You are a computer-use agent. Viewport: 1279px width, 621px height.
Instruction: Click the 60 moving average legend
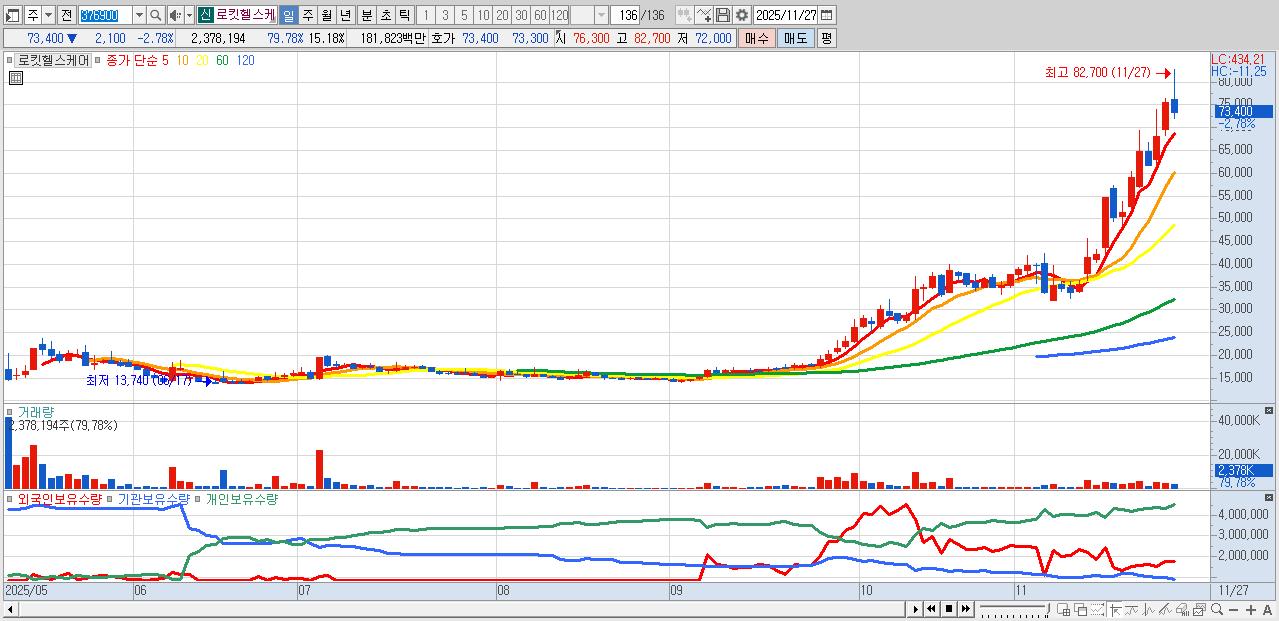point(222,60)
